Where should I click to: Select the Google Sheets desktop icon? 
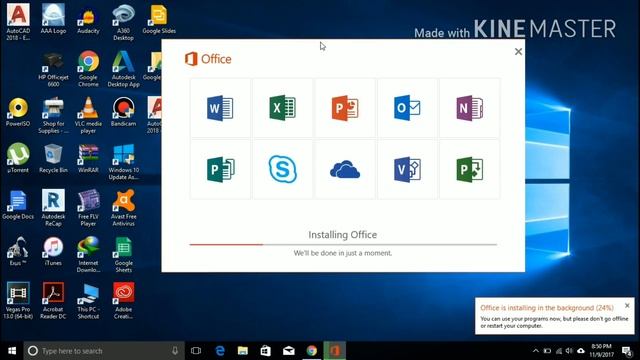(x=123, y=254)
